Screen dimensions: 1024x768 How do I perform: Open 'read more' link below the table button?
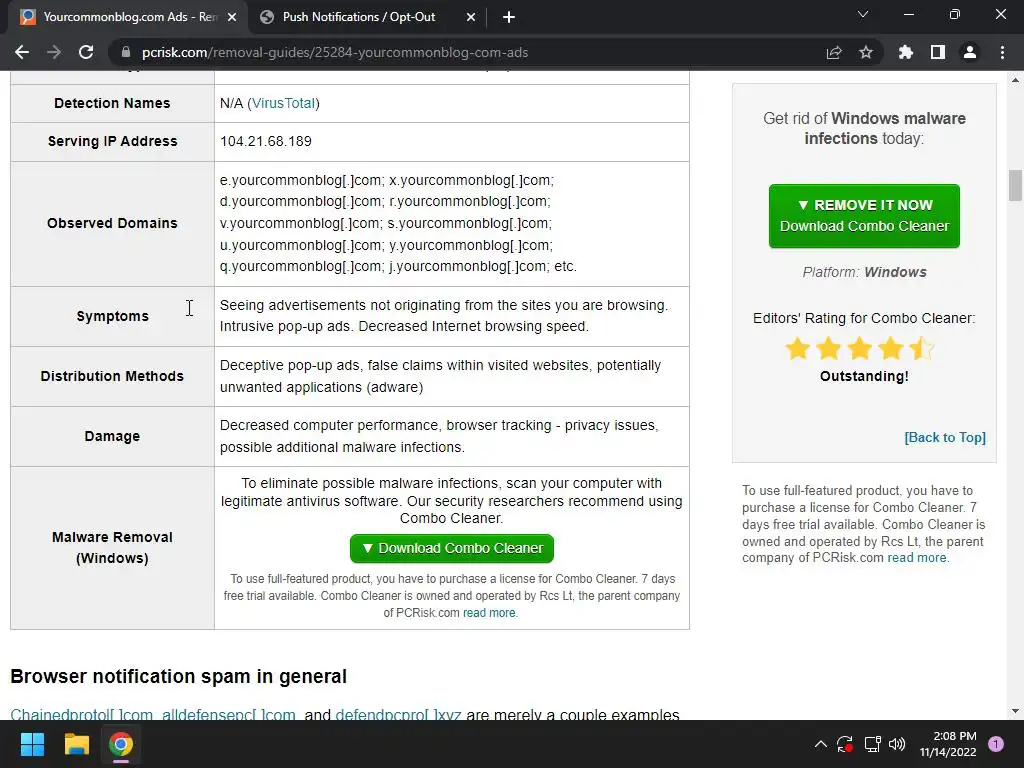[489, 613]
